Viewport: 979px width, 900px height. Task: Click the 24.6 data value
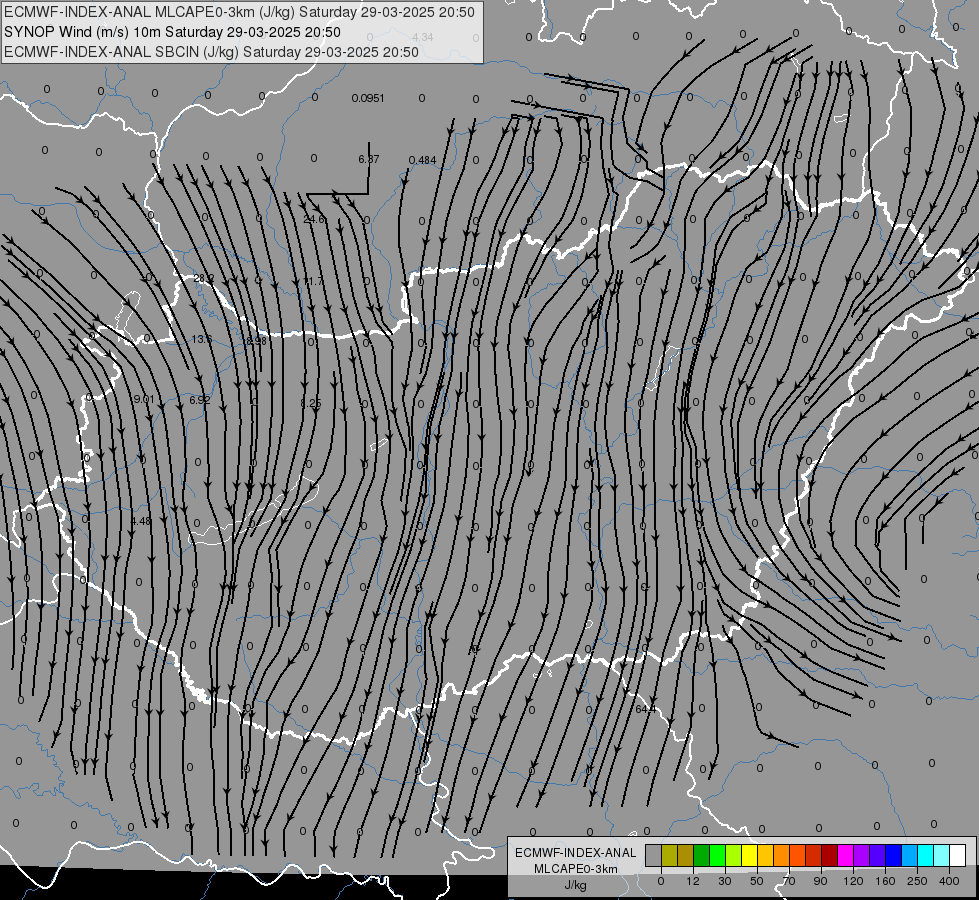tap(314, 219)
